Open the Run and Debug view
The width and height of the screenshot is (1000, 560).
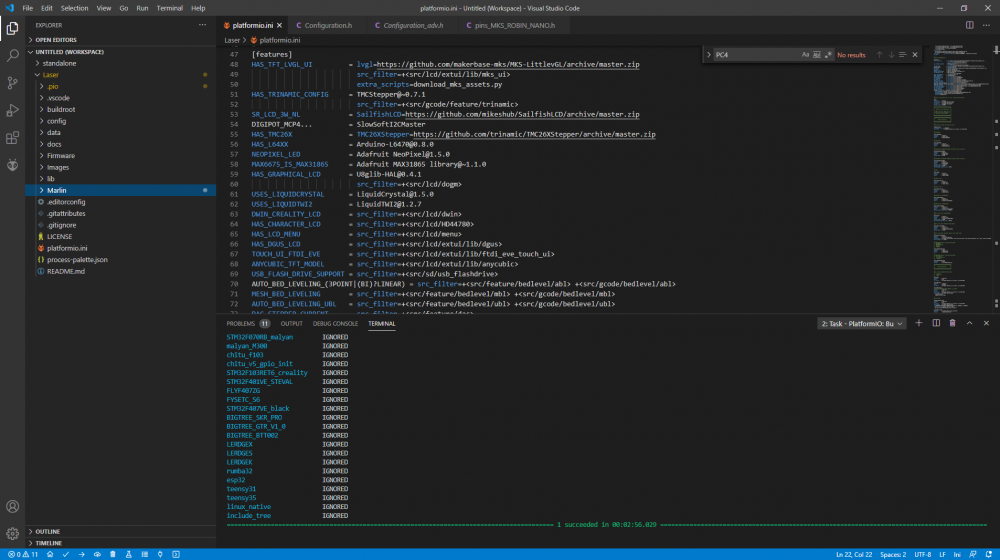(x=12, y=110)
